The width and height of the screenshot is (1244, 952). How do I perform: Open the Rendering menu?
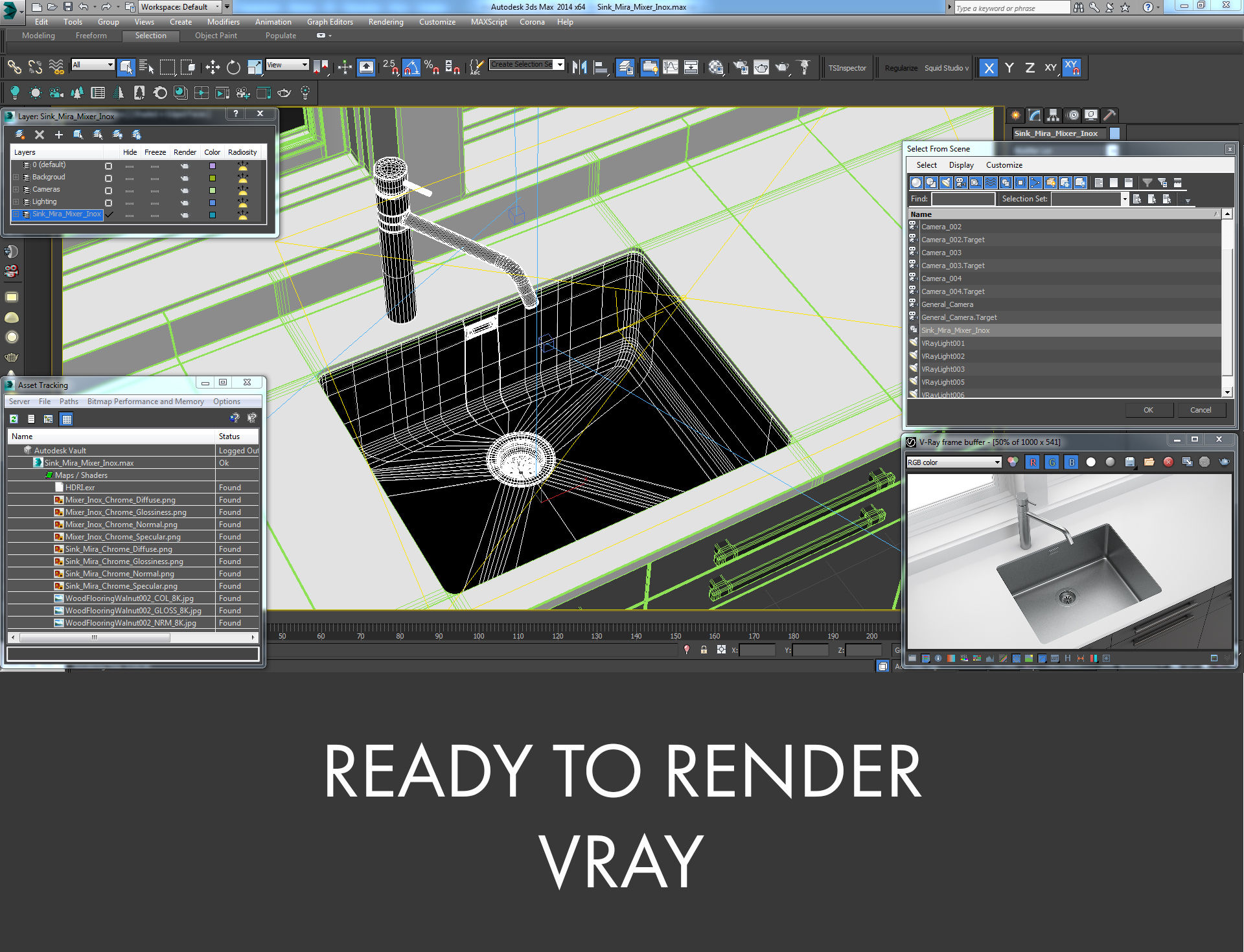click(x=386, y=22)
